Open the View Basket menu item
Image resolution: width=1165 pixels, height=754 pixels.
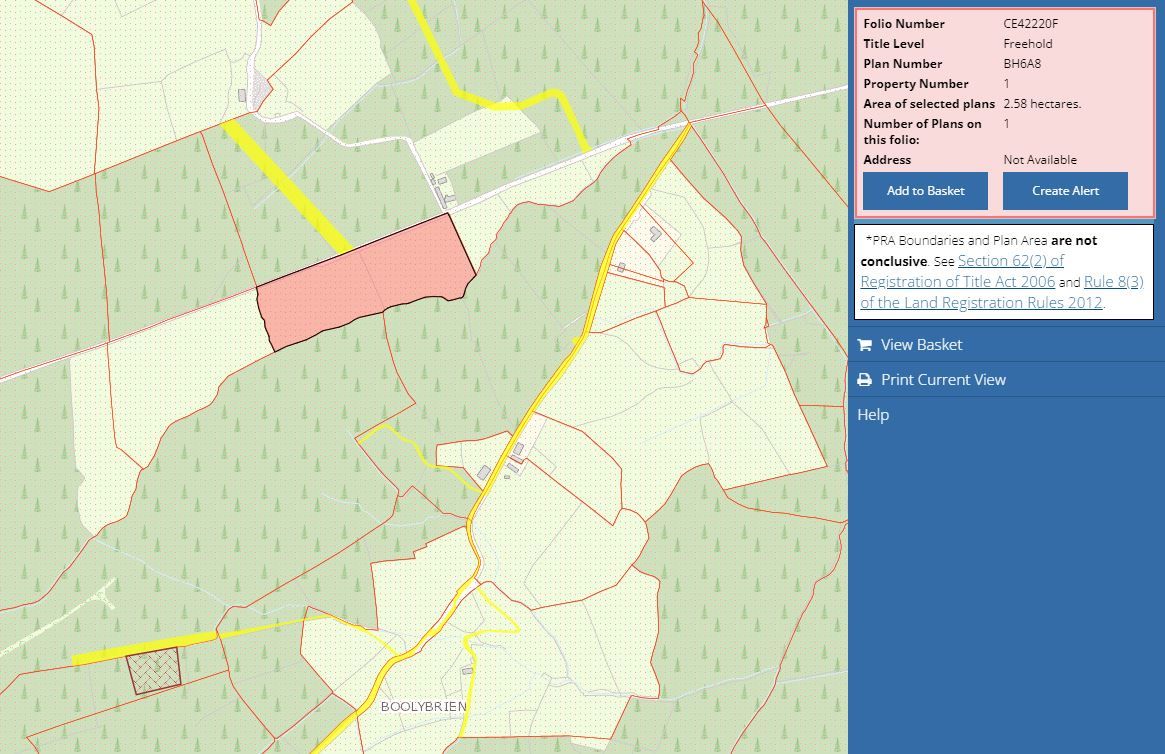coord(921,345)
